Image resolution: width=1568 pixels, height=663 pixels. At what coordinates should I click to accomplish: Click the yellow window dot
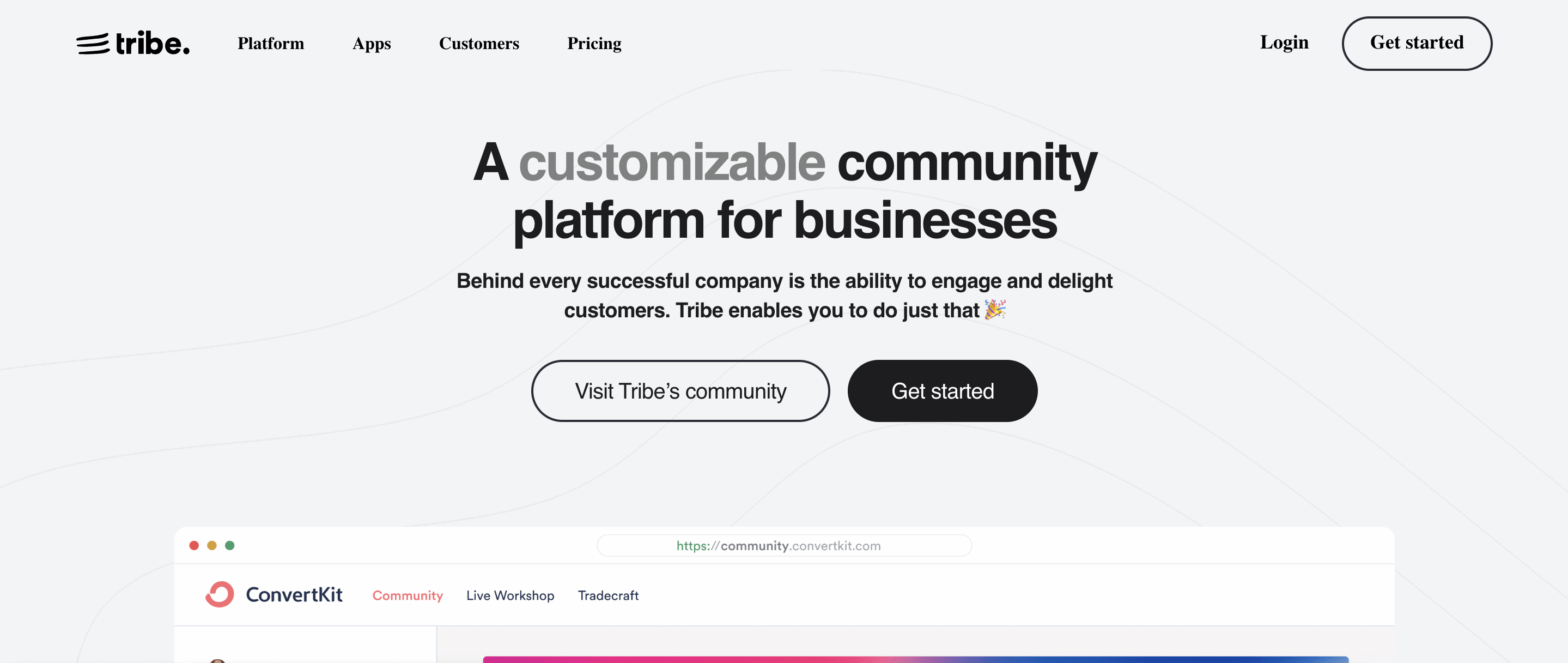pos(212,545)
